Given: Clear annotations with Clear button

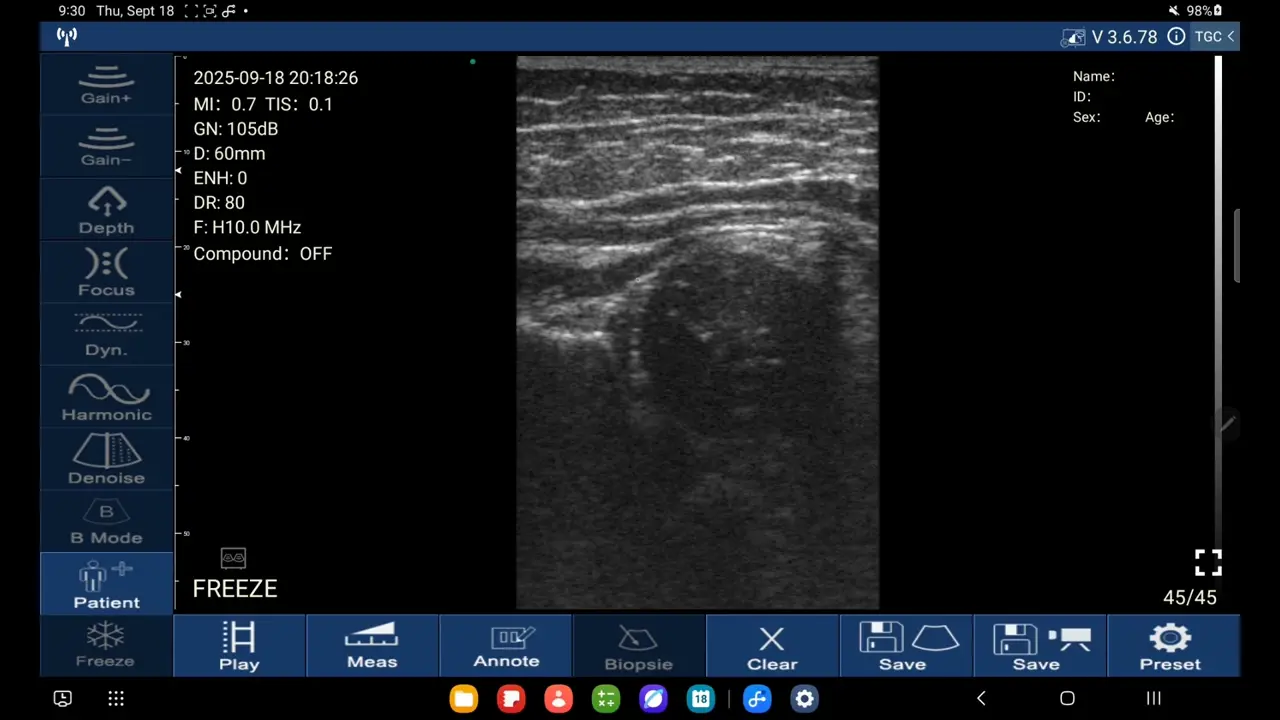Looking at the screenshot, I should pyautogui.click(x=772, y=646).
